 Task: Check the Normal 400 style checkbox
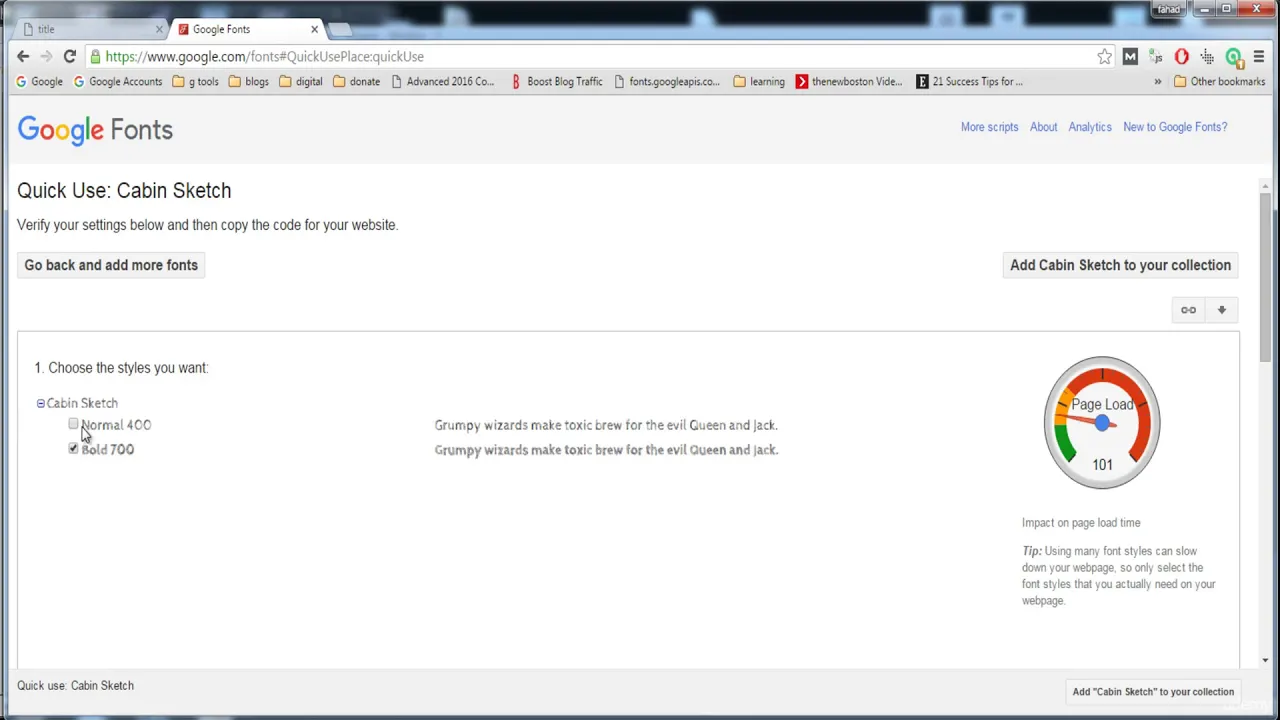click(x=73, y=425)
